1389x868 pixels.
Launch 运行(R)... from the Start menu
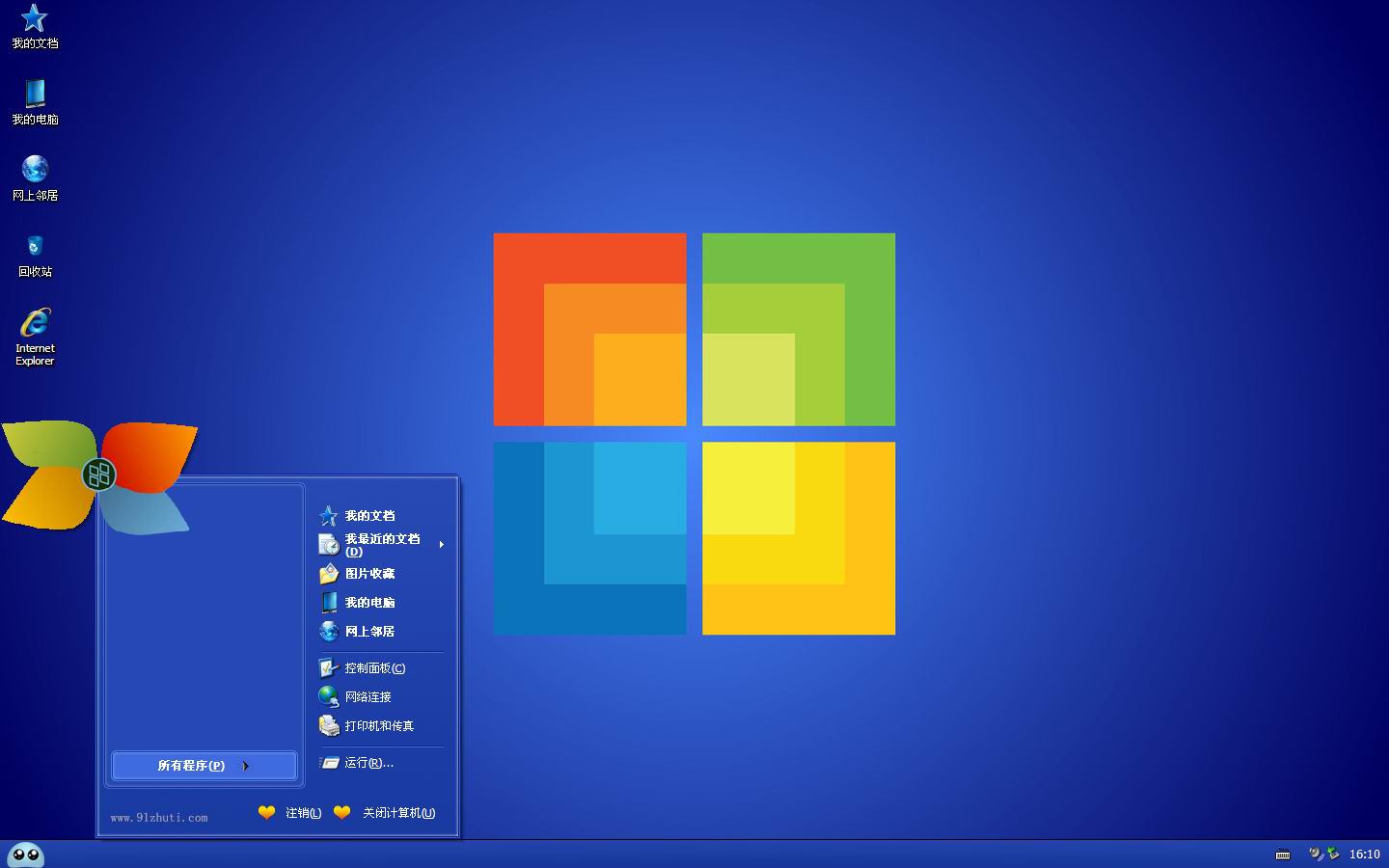point(380,763)
